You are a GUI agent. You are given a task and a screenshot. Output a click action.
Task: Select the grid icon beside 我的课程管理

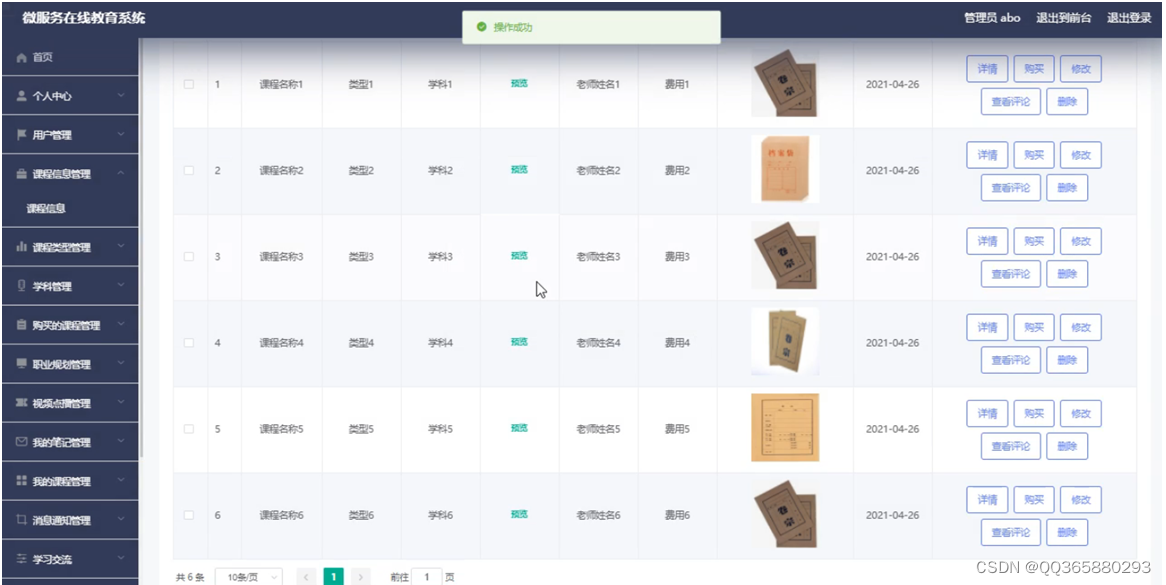pyautogui.click(x=20, y=478)
